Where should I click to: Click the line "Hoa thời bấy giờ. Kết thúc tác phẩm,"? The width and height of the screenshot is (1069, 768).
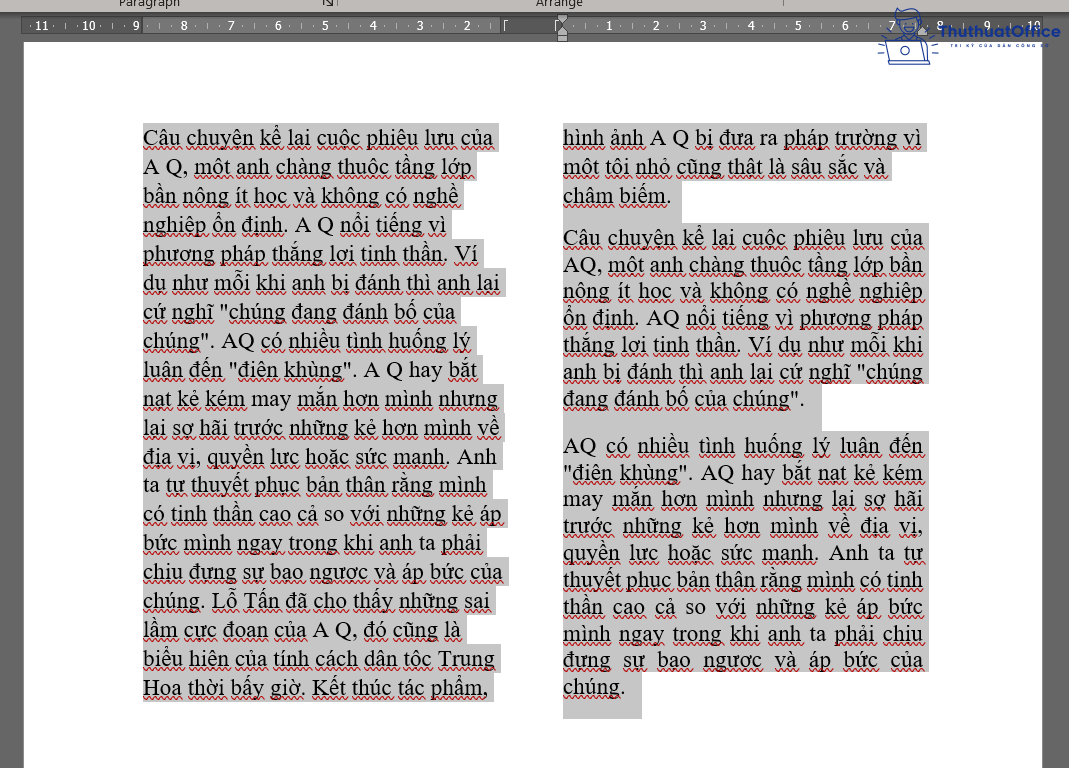pyautogui.click(x=316, y=688)
